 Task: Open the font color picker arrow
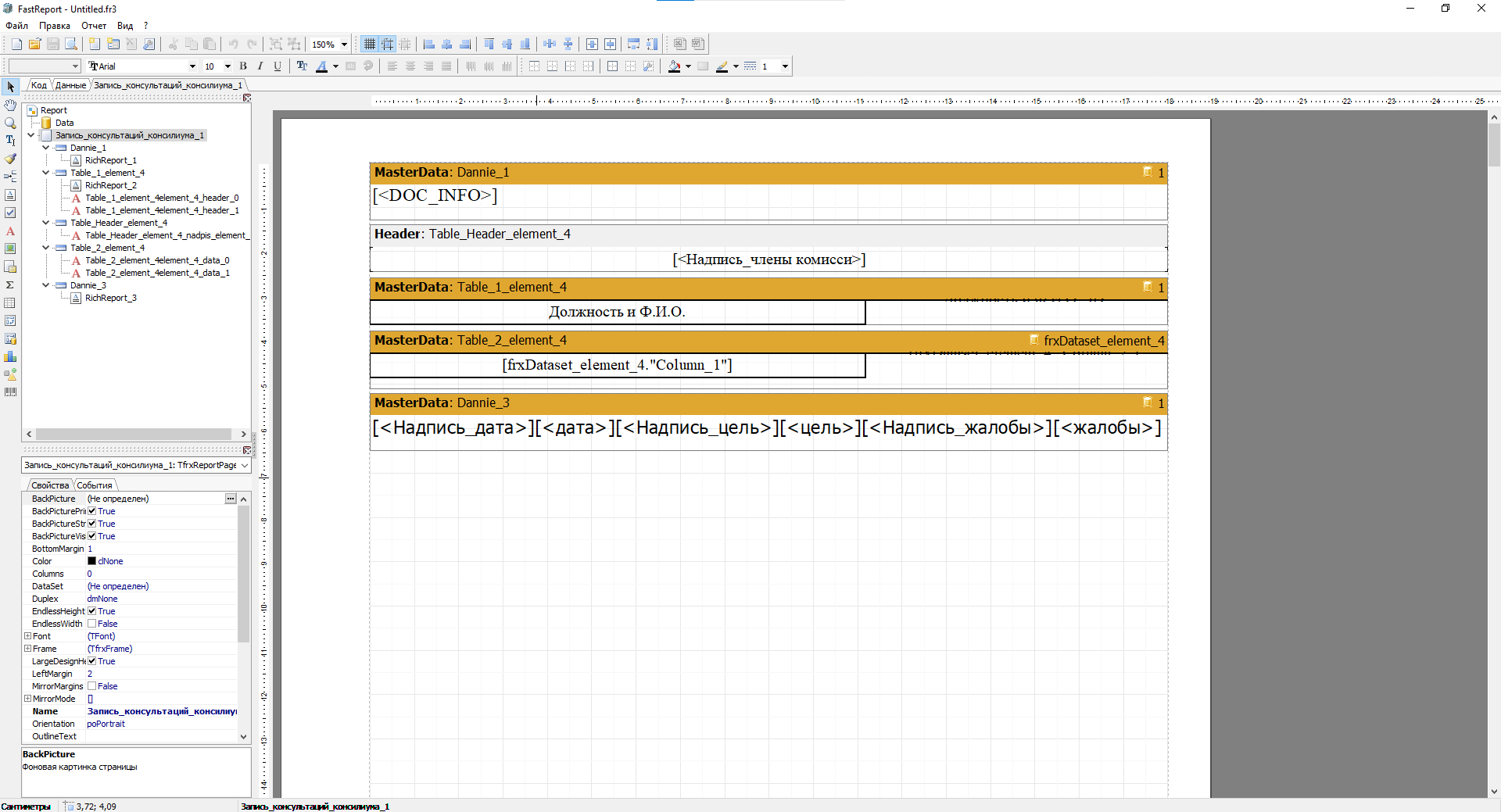pyautogui.click(x=335, y=66)
